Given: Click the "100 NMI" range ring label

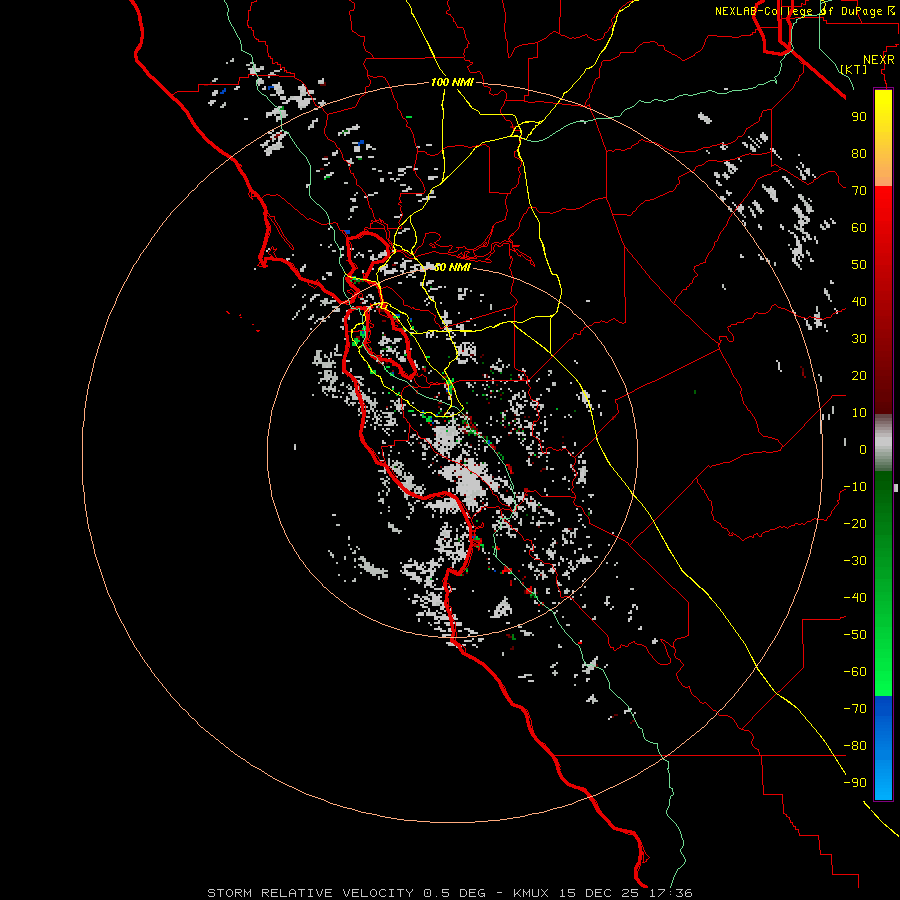Looking at the screenshot, I should tap(452, 83).
